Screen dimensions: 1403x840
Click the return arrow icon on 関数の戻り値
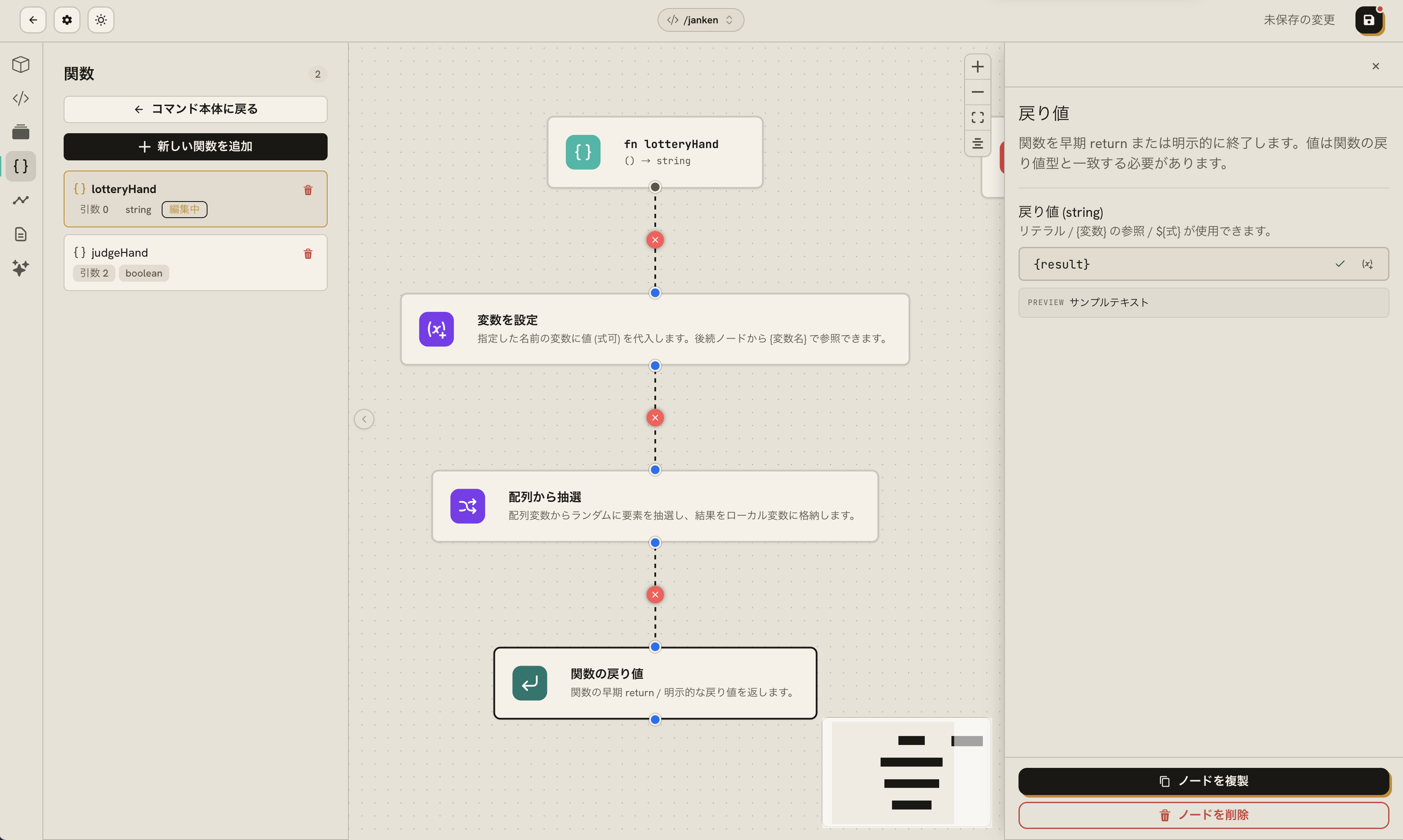[x=530, y=683]
